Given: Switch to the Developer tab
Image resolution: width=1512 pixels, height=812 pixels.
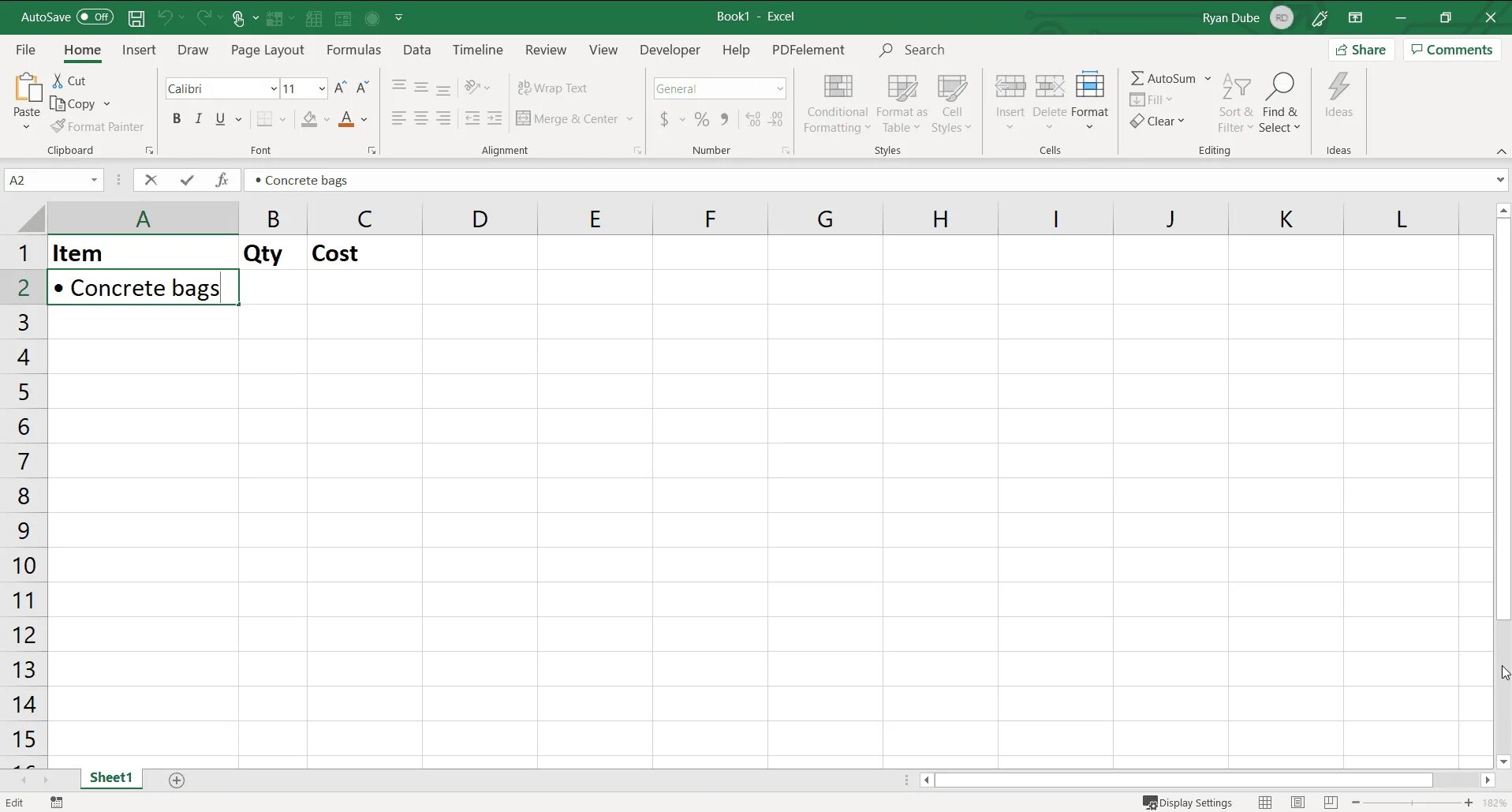Looking at the screenshot, I should 670,50.
